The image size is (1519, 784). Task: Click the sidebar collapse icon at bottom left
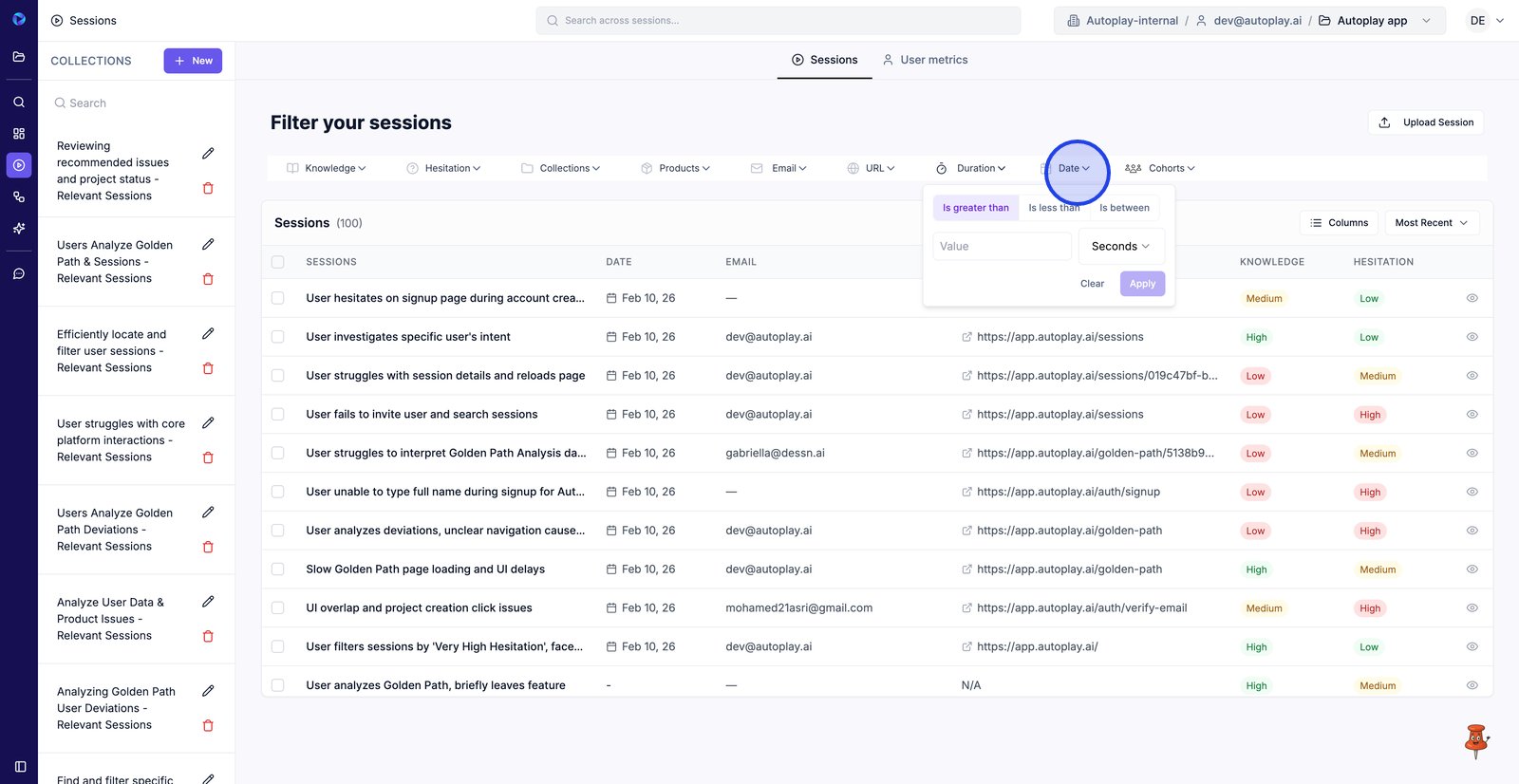(20, 766)
